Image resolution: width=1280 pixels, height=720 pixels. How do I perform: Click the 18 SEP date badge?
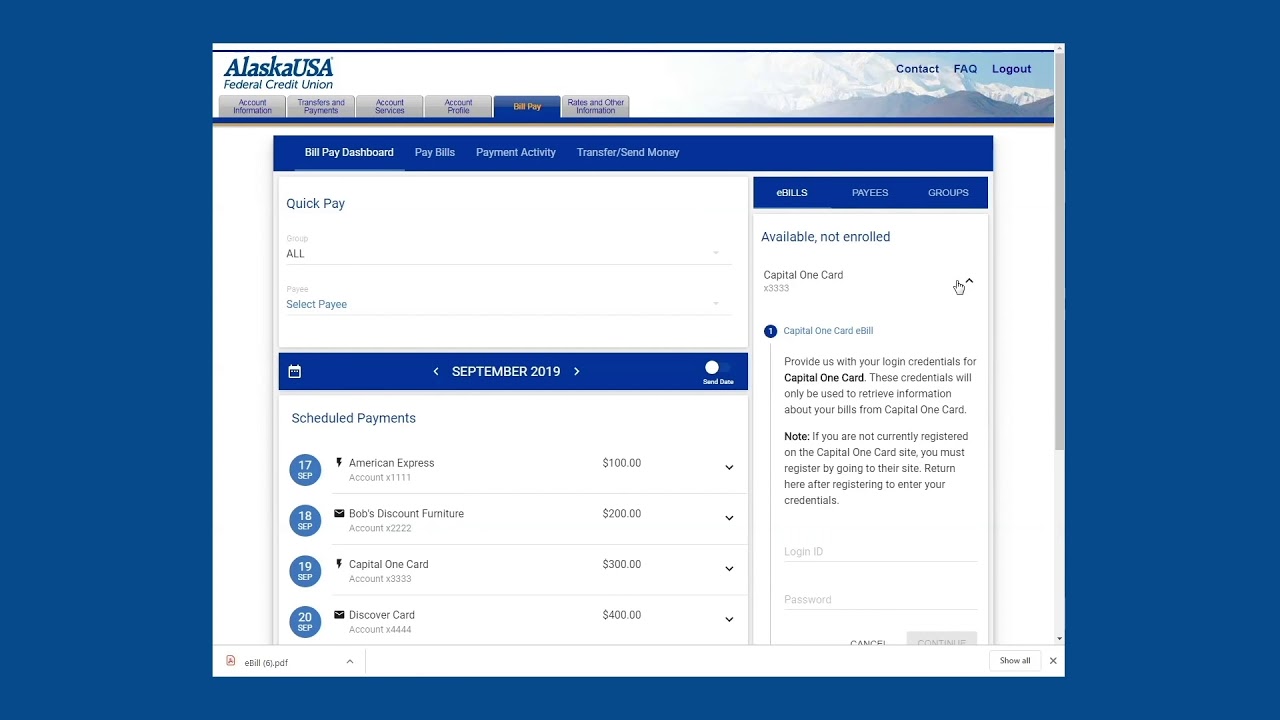(x=305, y=520)
